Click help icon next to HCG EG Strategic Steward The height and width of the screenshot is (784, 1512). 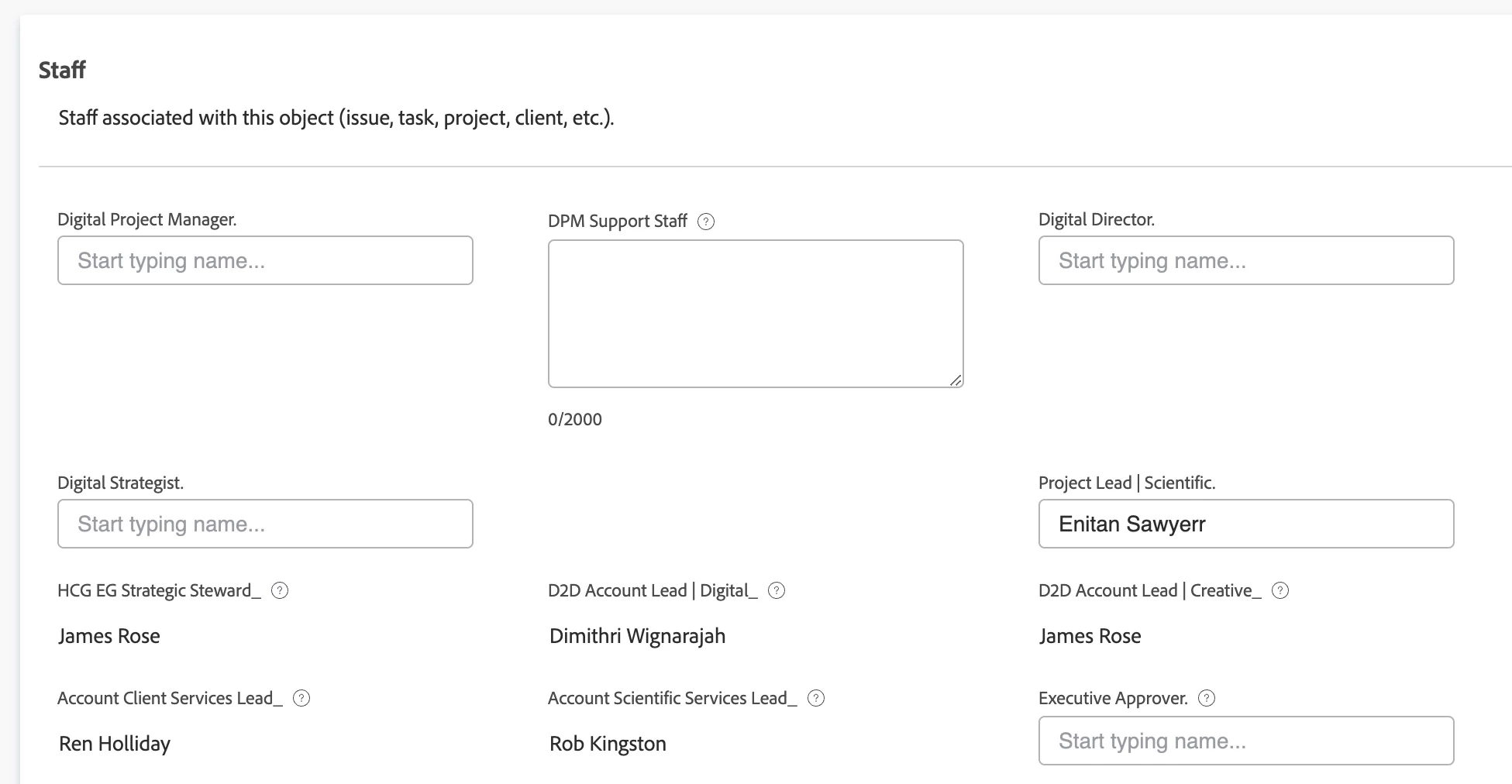(280, 590)
